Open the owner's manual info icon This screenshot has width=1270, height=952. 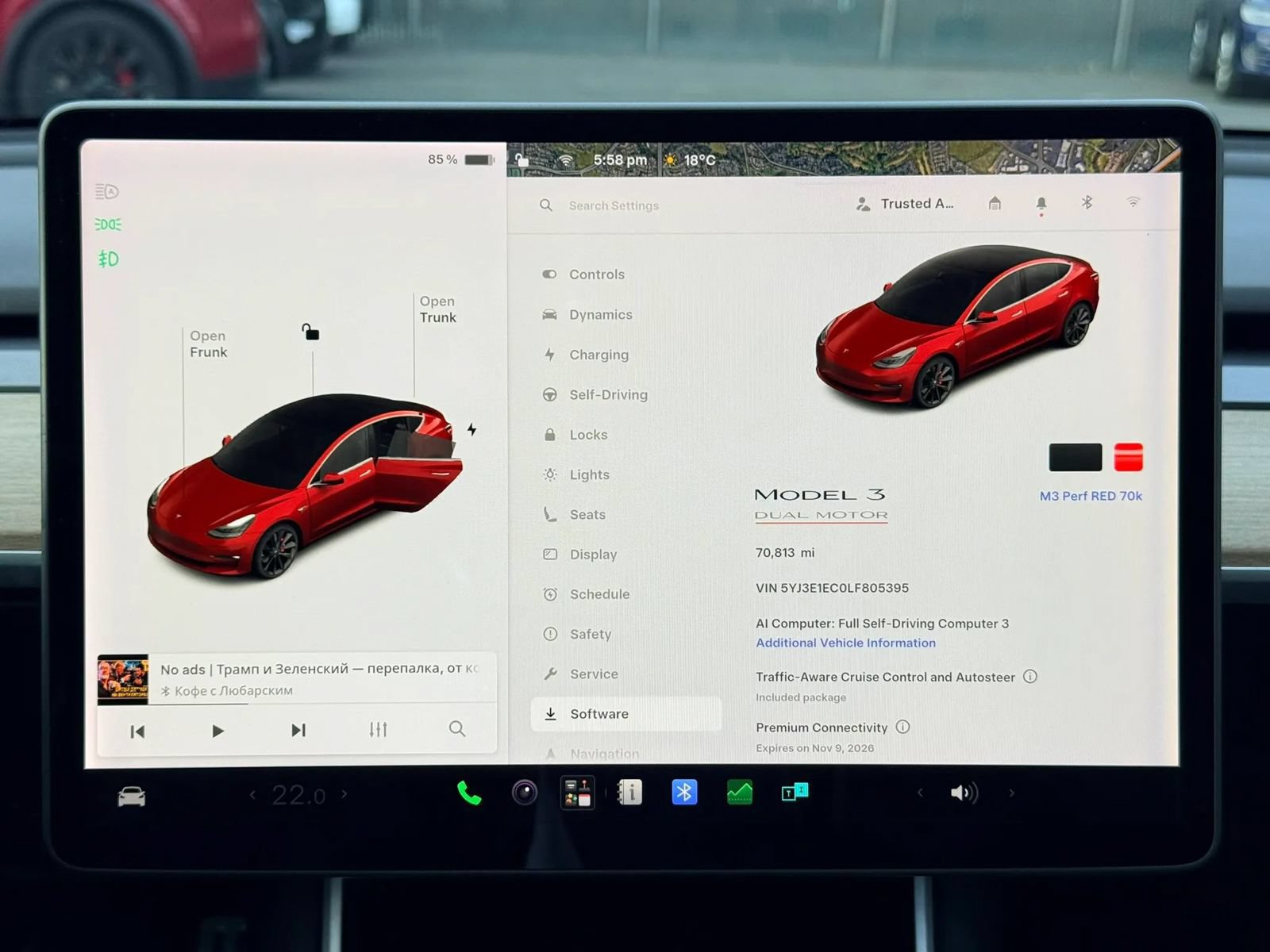point(630,792)
